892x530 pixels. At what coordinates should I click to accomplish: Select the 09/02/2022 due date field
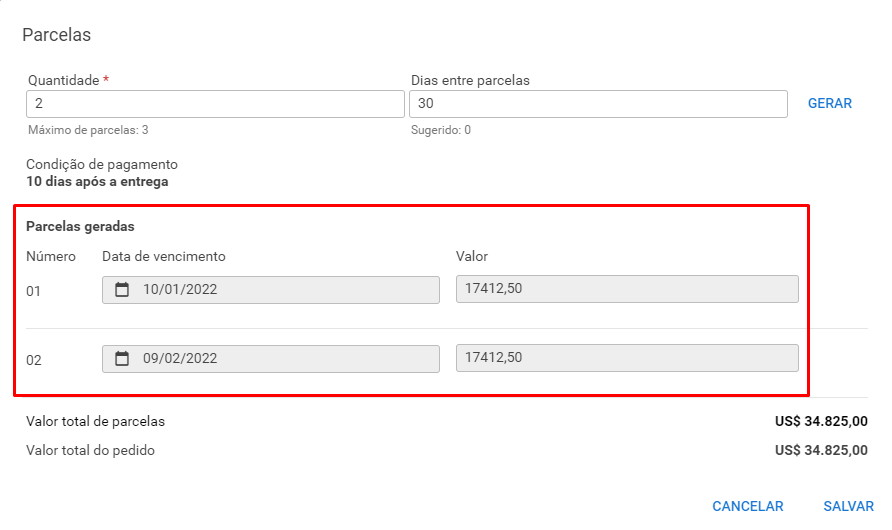(271, 358)
